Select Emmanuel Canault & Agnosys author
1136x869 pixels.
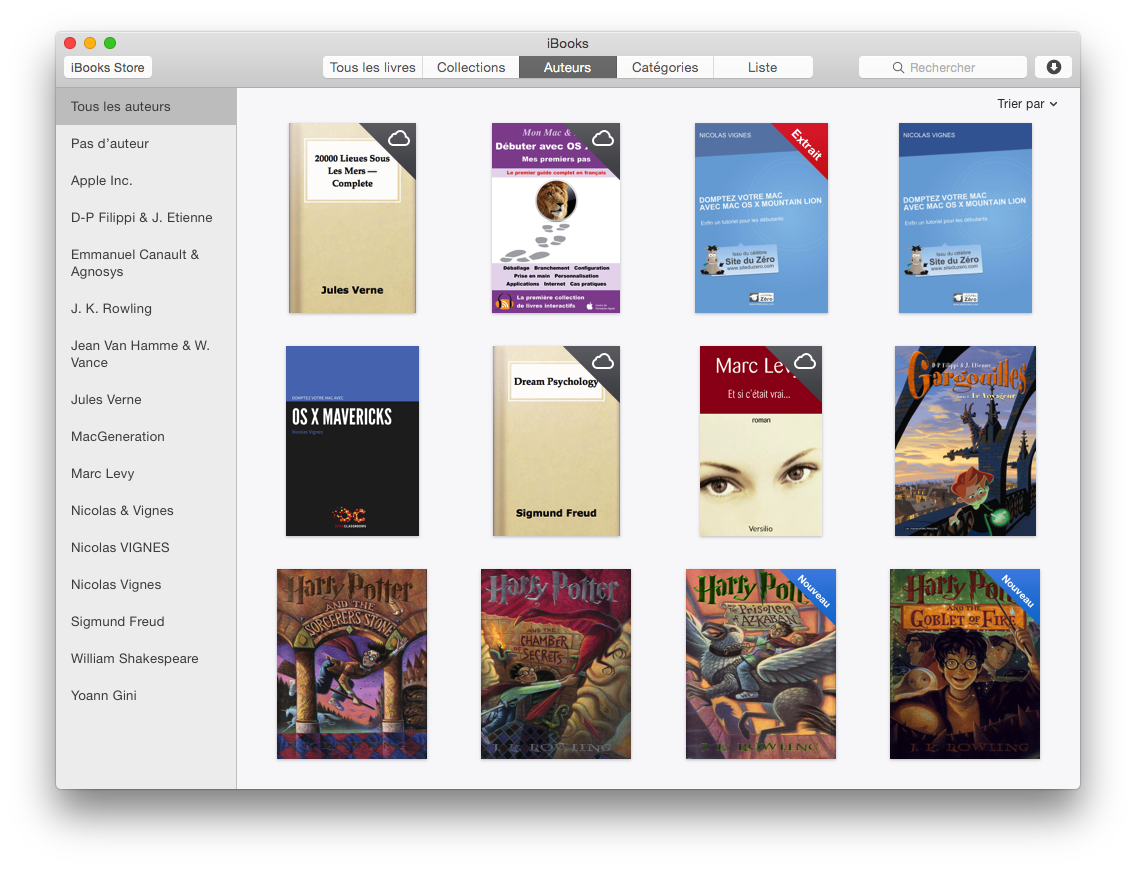pos(146,263)
